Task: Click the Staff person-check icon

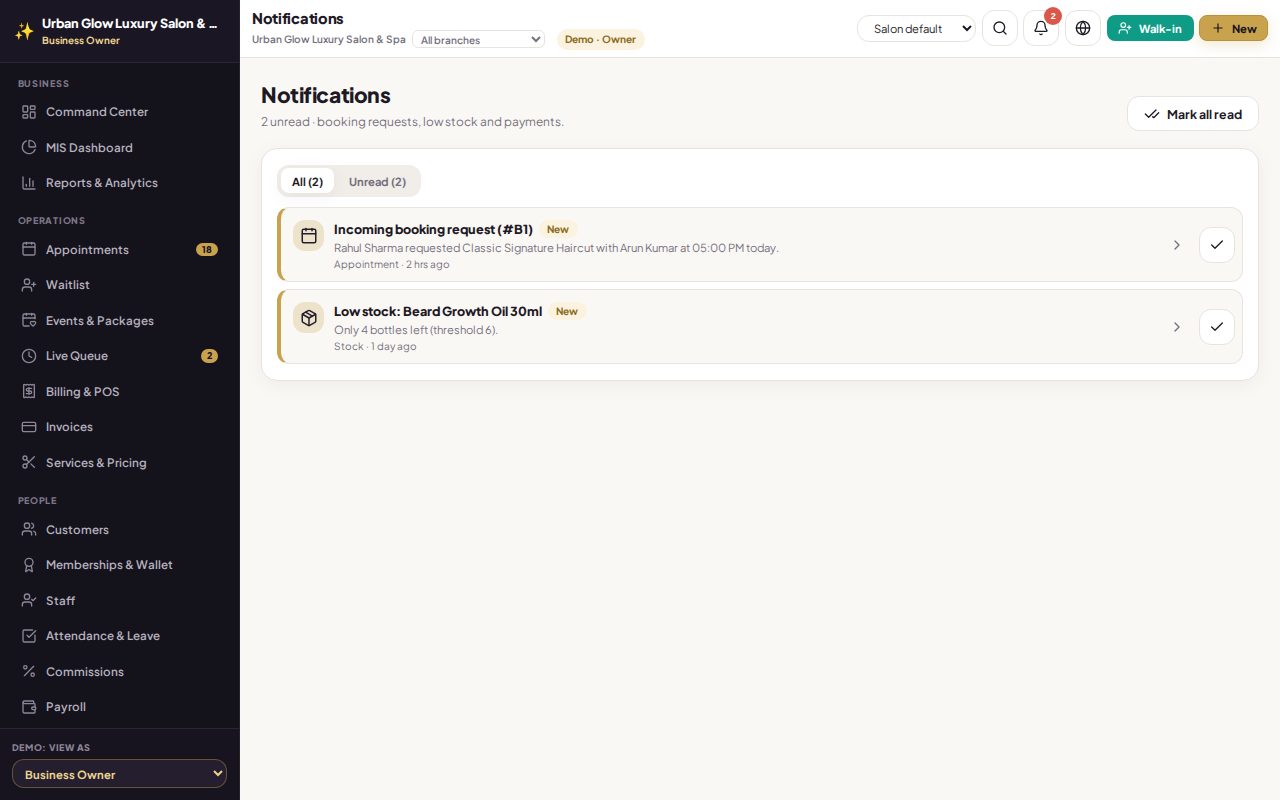Action: (29, 600)
